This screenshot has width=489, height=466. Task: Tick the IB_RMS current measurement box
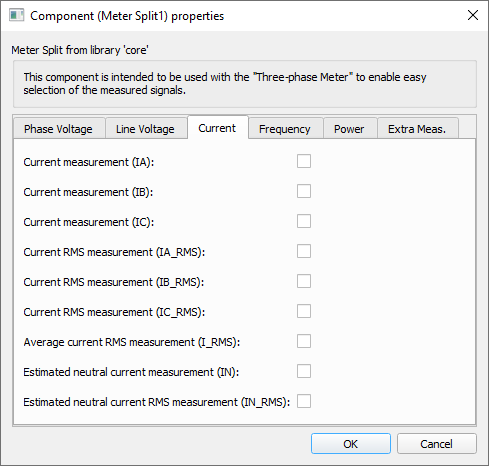304,281
